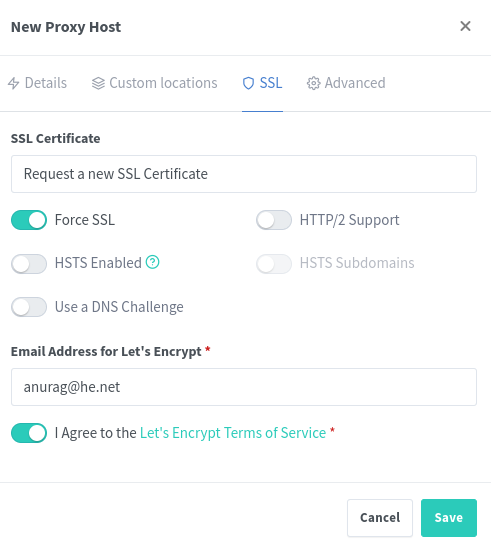Turn on the HSTS Enabled switch
Viewport: 491px width, 551px height.
tap(29, 264)
